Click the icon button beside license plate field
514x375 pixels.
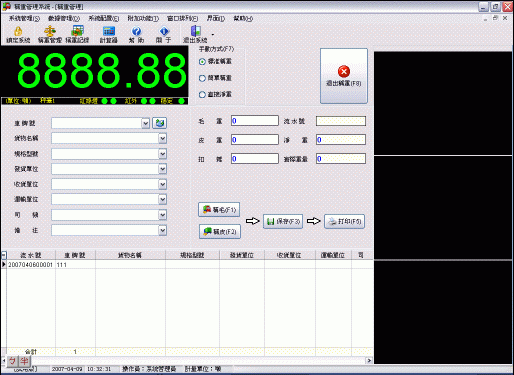(x=160, y=123)
